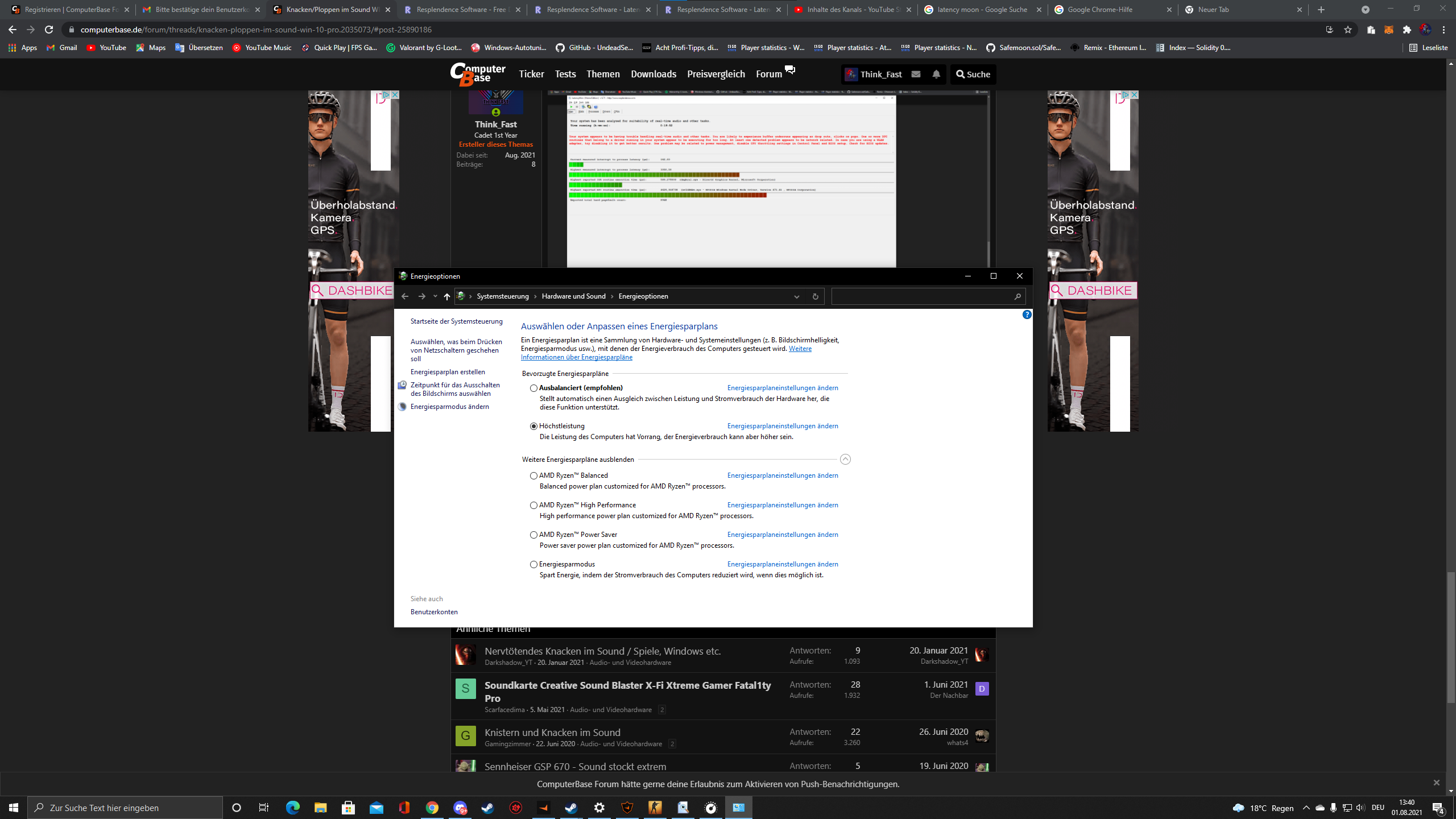Click the browser page vertical scrollbar
Screen dimensions: 1456x819
[x=1451, y=637]
